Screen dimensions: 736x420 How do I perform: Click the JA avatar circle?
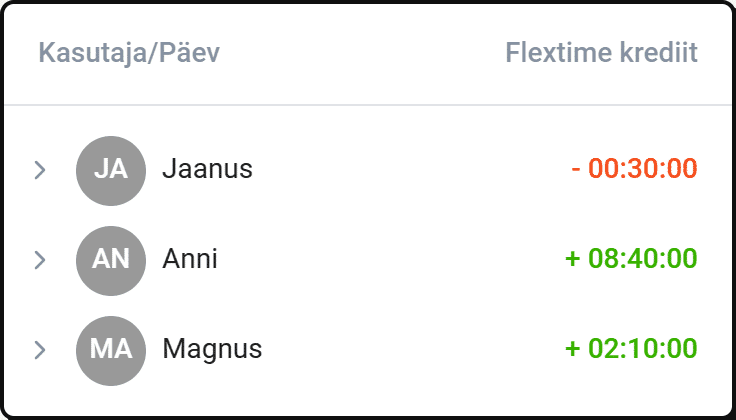111,171
